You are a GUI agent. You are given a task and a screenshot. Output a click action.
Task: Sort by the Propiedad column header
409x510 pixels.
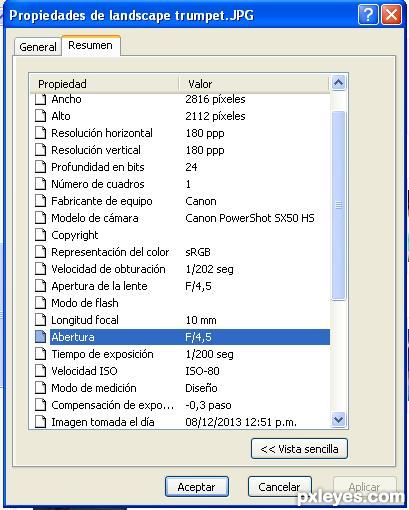point(104,84)
